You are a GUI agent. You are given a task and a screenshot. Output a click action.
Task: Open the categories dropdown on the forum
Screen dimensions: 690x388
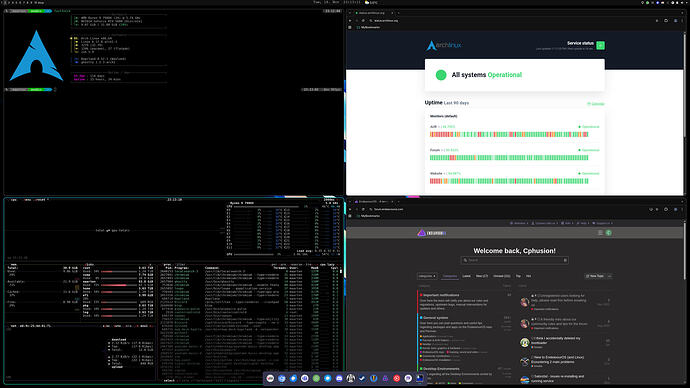[x=427, y=276]
